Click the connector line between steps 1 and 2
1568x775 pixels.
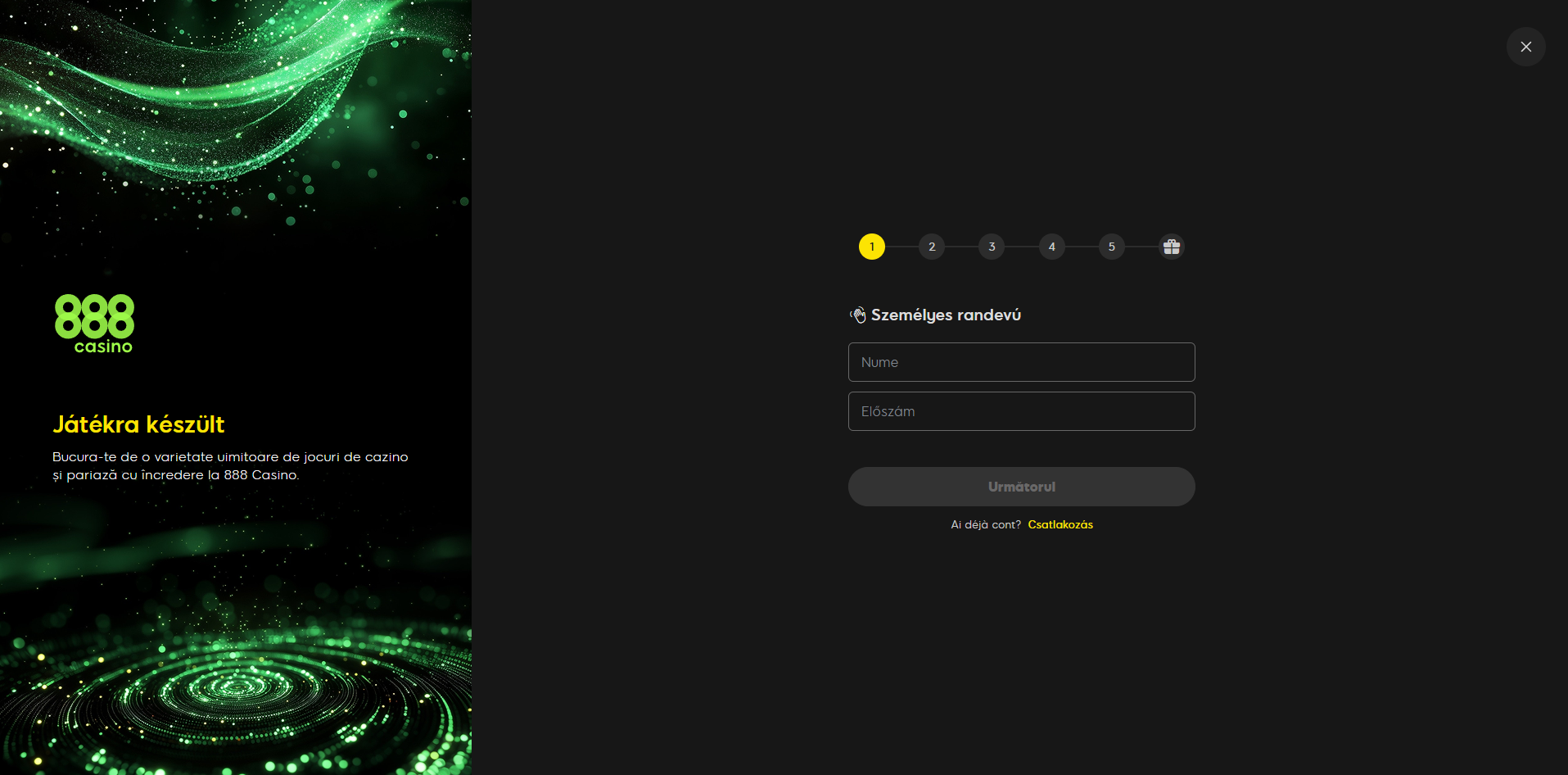tap(901, 247)
